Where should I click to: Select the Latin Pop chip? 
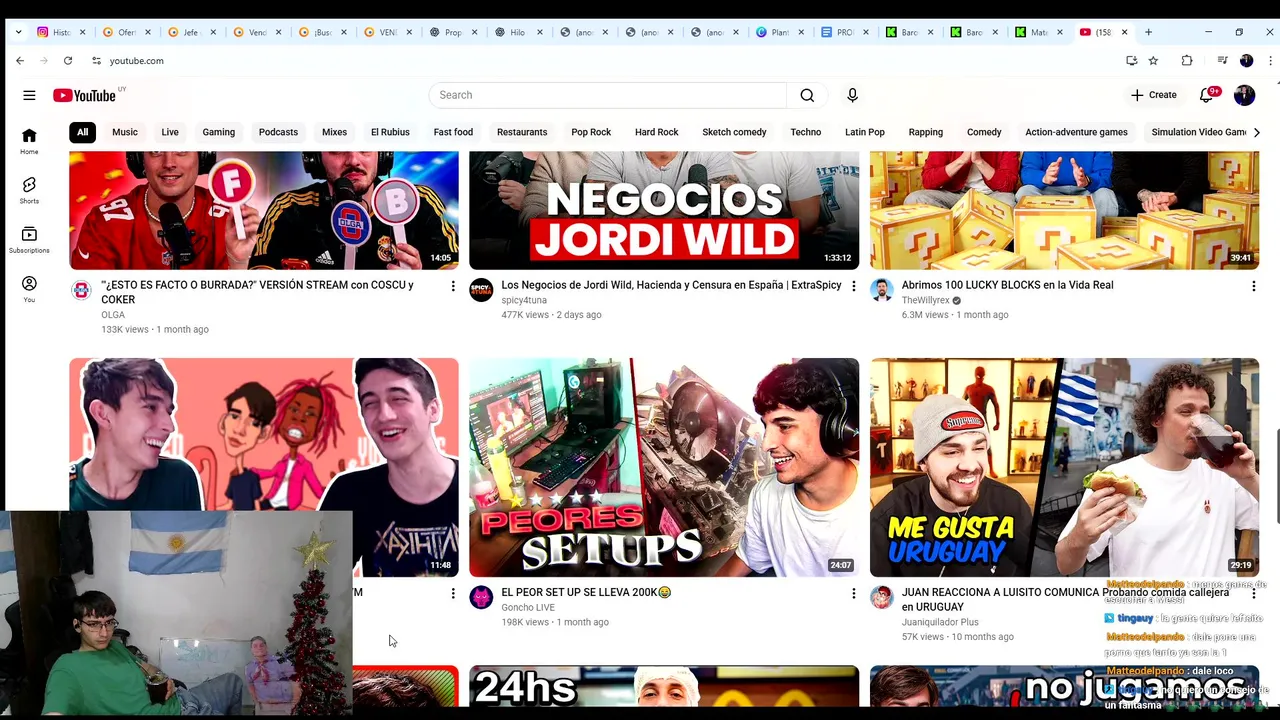click(x=865, y=132)
